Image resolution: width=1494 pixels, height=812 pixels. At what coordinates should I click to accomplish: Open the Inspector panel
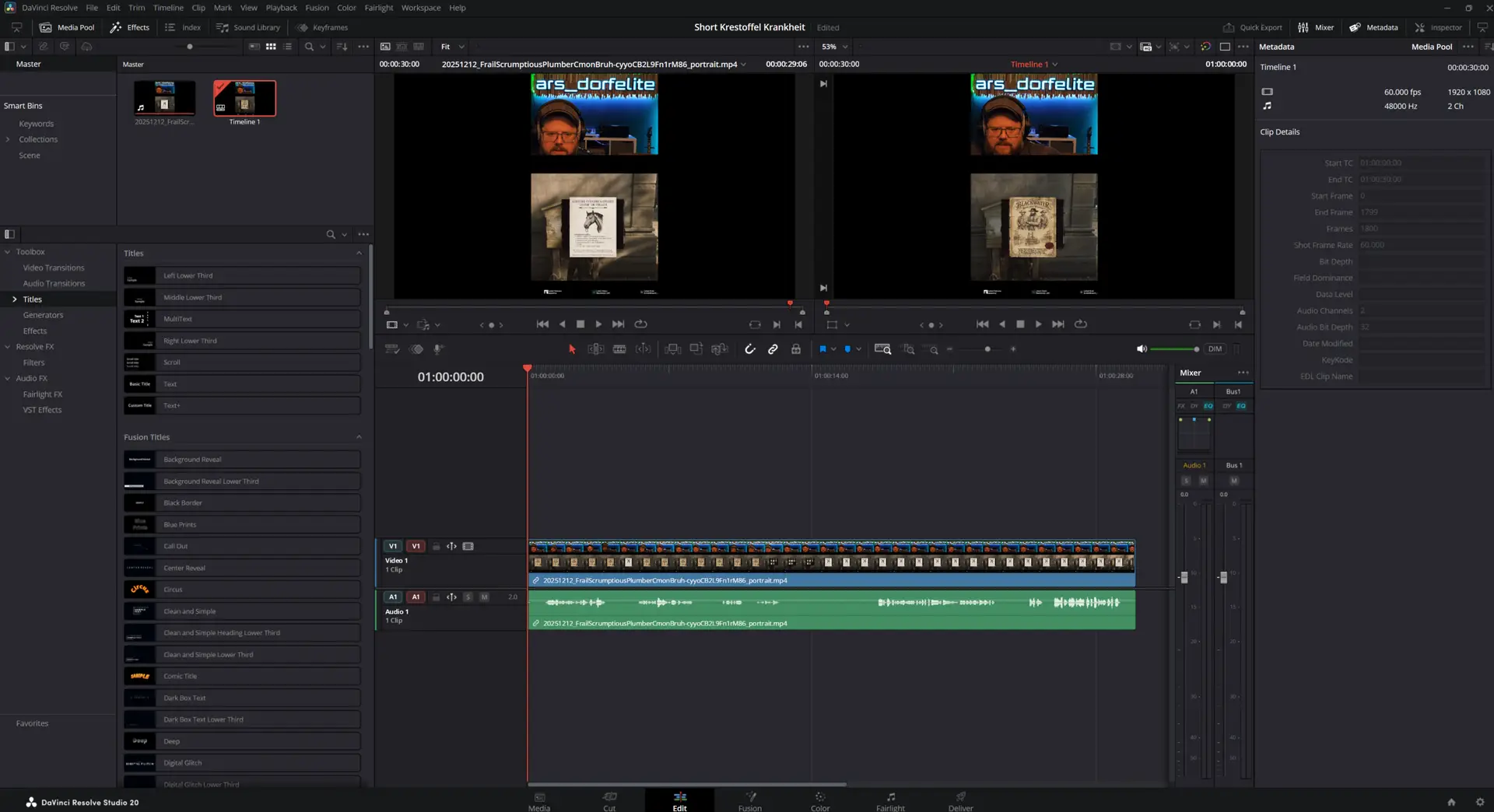(1438, 27)
